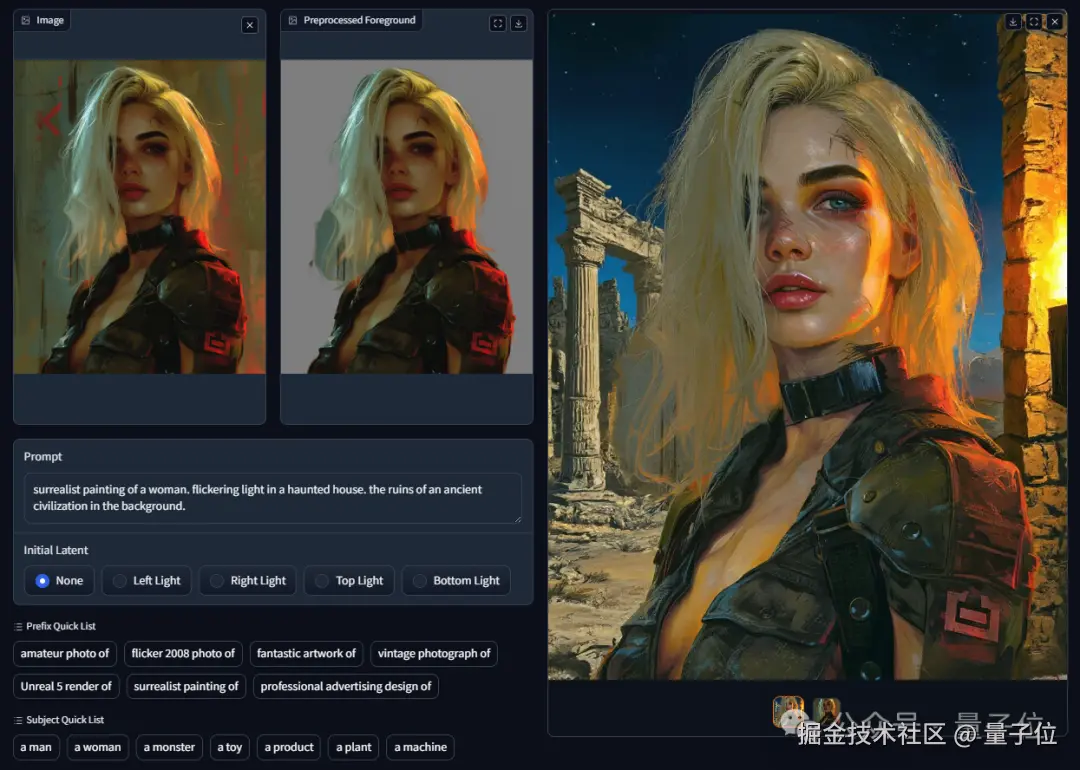This screenshot has width=1080, height=770.
Task: Close the generated output preview
Action: click(x=1055, y=22)
